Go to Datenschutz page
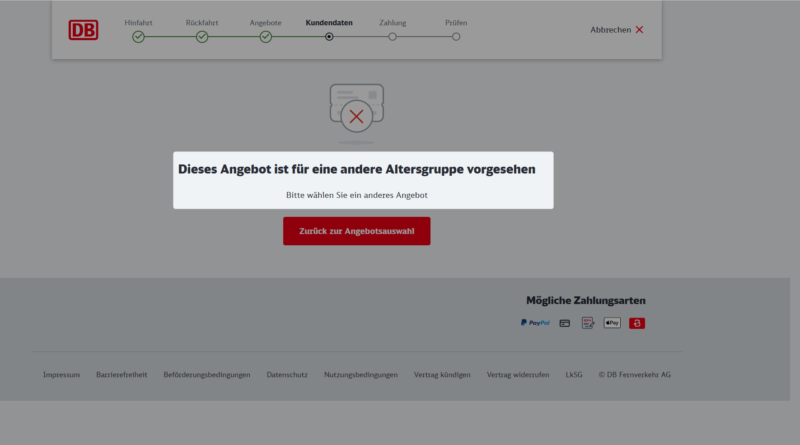The height and width of the screenshot is (445, 800). coord(287,375)
